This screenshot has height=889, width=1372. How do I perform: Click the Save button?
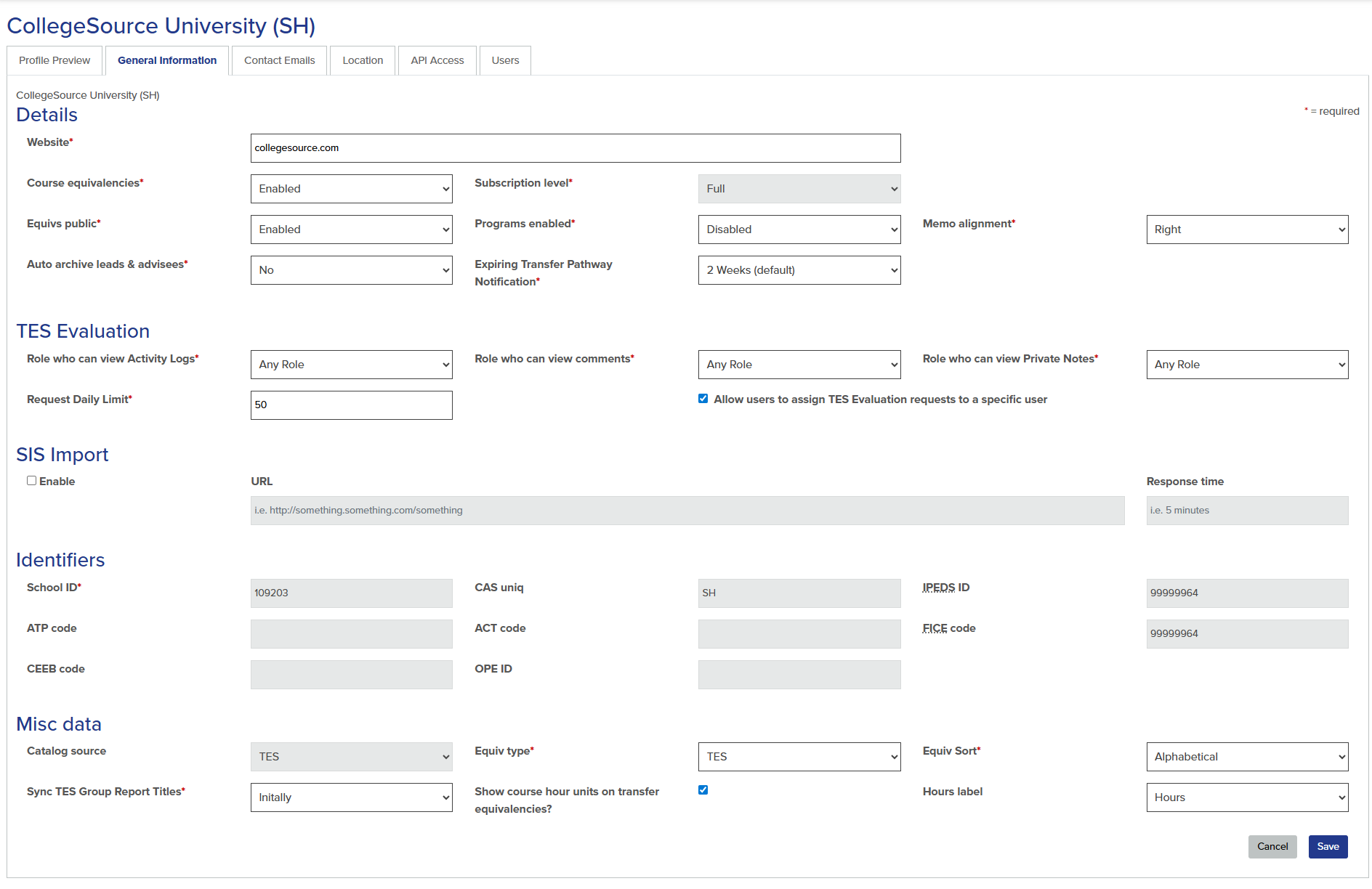click(1328, 846)
